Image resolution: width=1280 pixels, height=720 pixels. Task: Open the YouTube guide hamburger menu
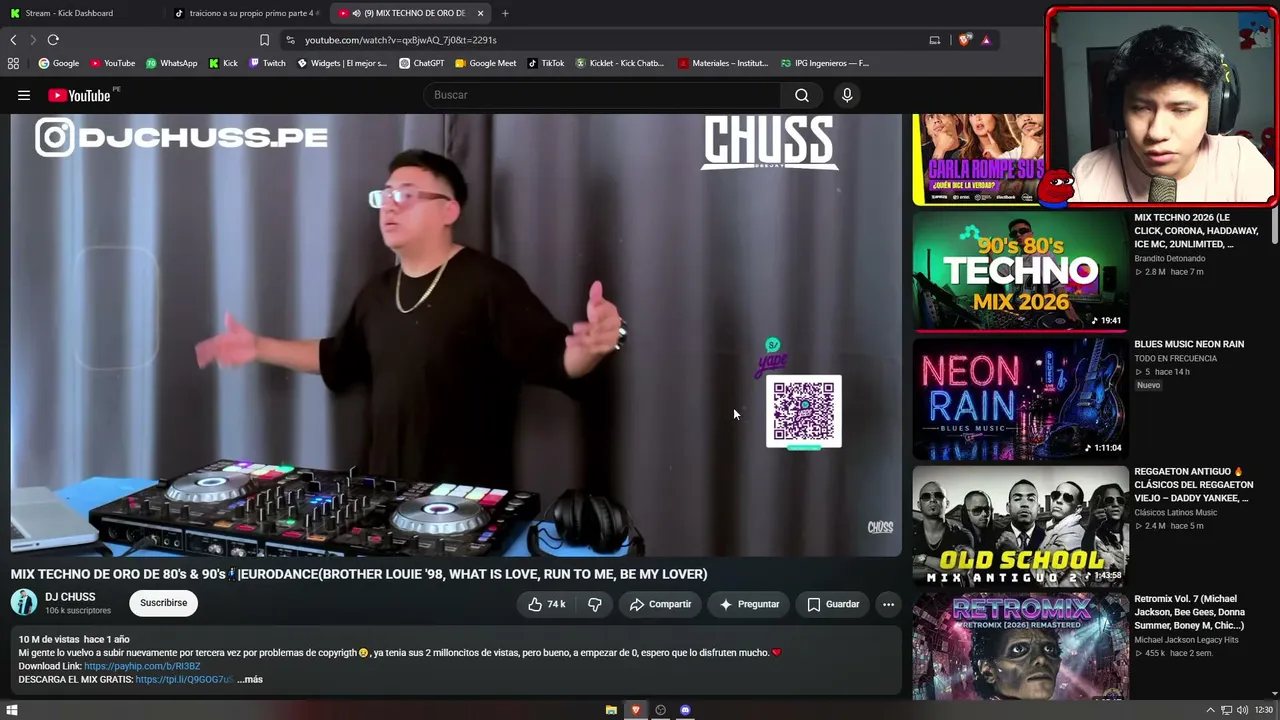coord(24,95)
